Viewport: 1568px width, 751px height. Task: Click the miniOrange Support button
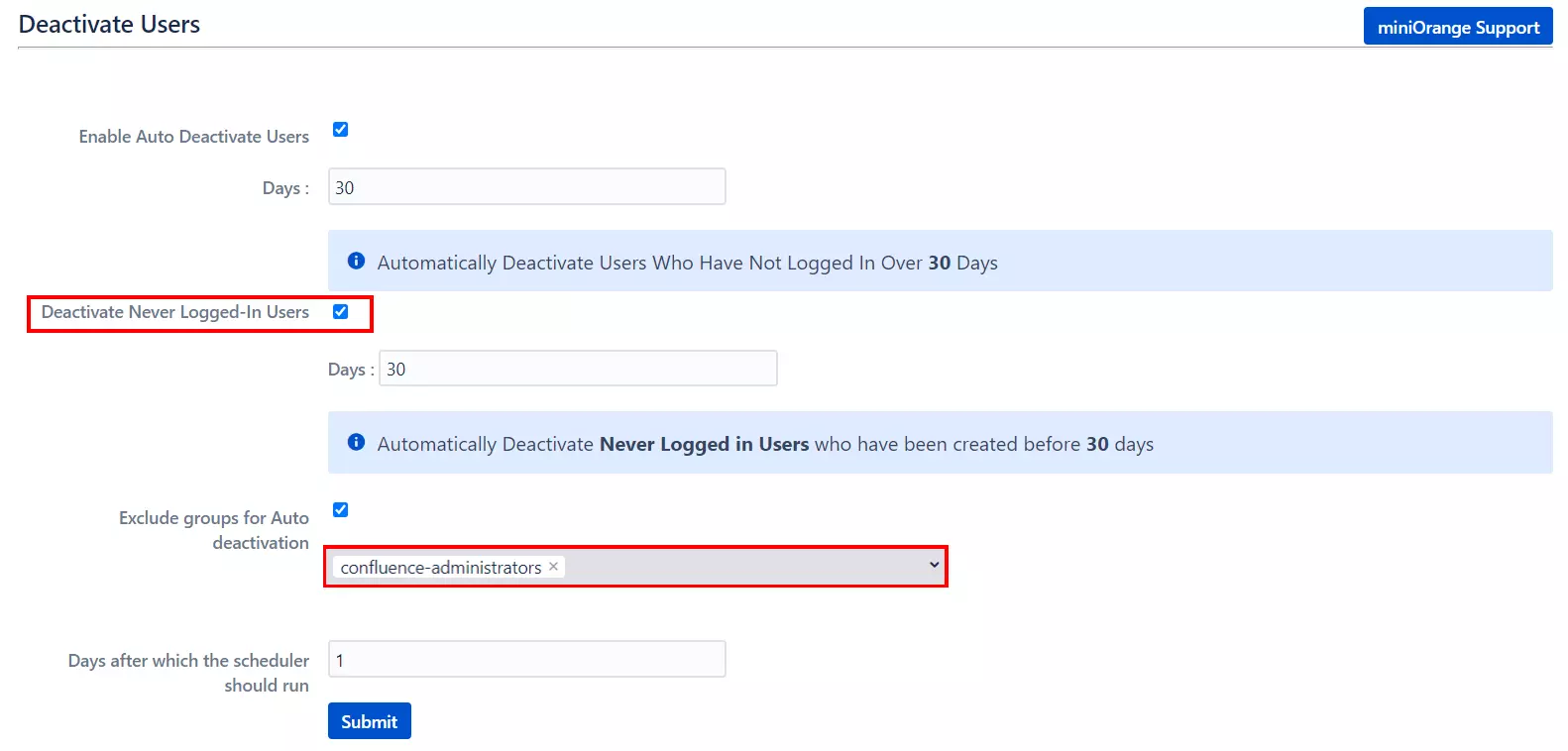(x=1457, y=27)
